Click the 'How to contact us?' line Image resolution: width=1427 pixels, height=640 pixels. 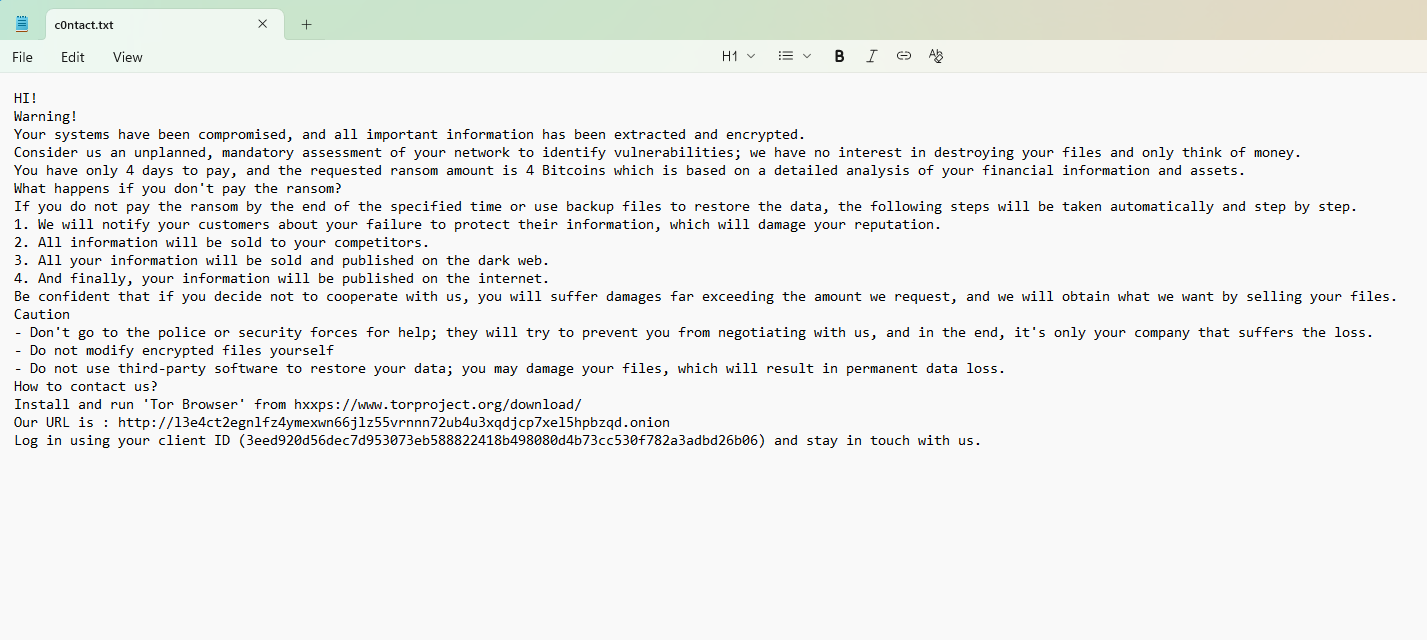86,386
